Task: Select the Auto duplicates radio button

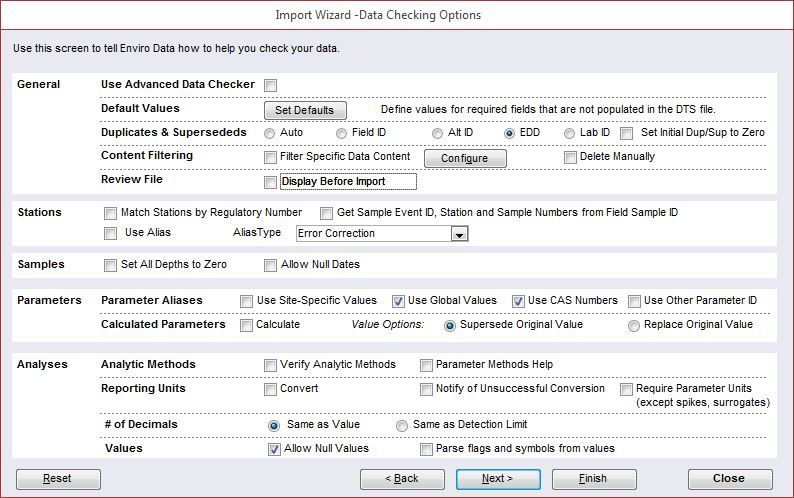Action: (x=269, y=133)
